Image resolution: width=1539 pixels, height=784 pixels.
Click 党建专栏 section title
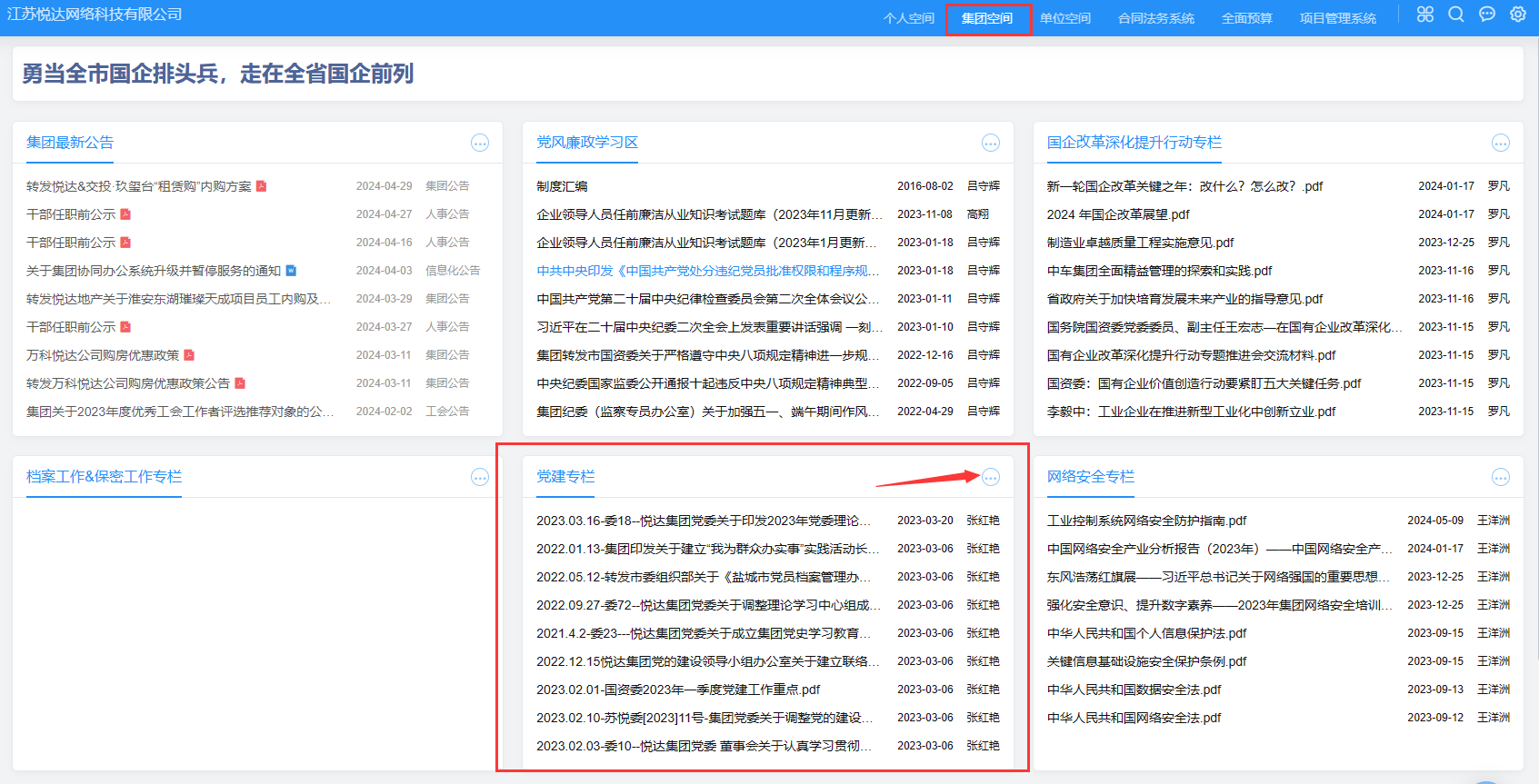[x=565, y=477]
